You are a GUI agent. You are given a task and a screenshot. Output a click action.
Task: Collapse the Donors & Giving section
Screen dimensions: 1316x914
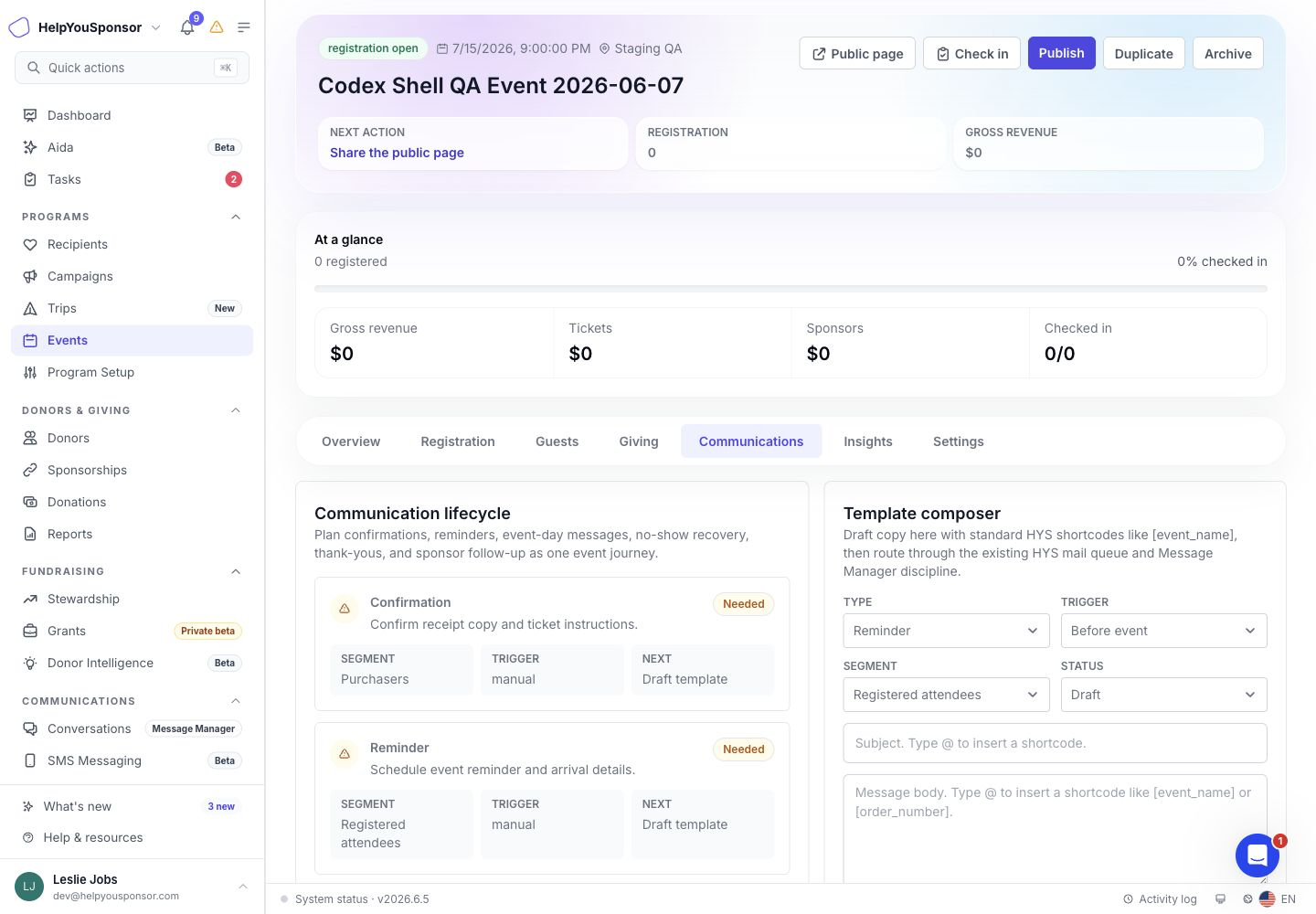coord(236,410)
